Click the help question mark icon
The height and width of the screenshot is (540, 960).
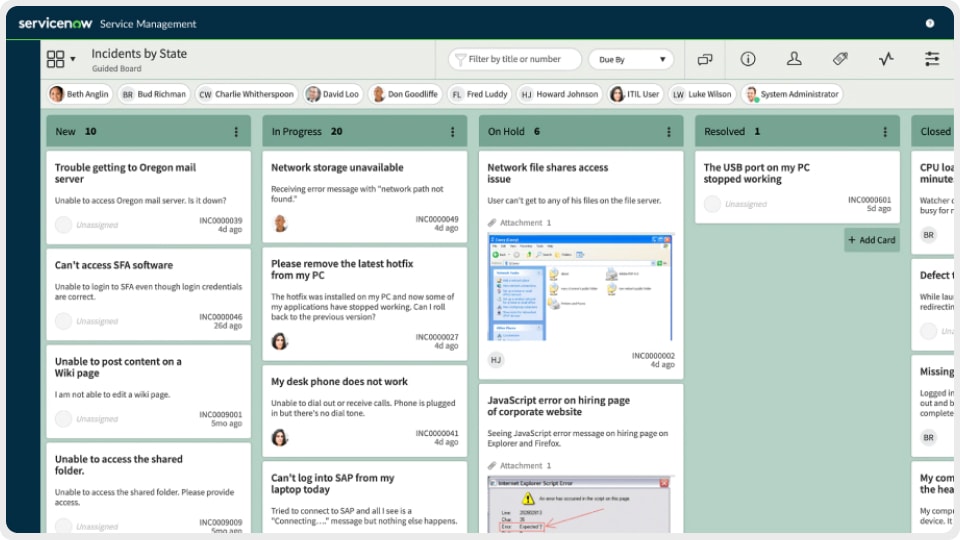[x=930, y=23]
